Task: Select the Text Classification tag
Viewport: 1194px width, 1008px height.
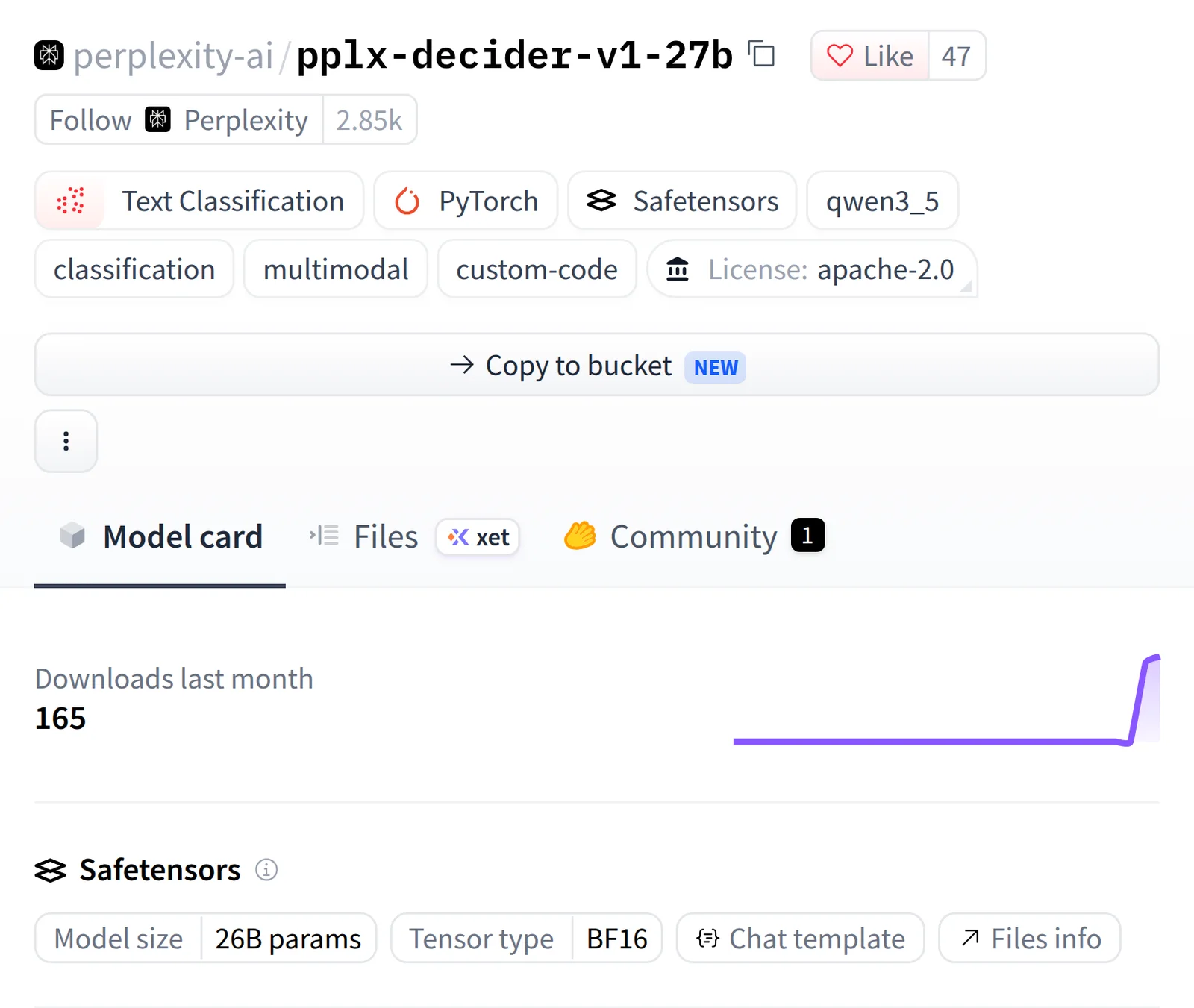Action: click(x=199, y=201)
